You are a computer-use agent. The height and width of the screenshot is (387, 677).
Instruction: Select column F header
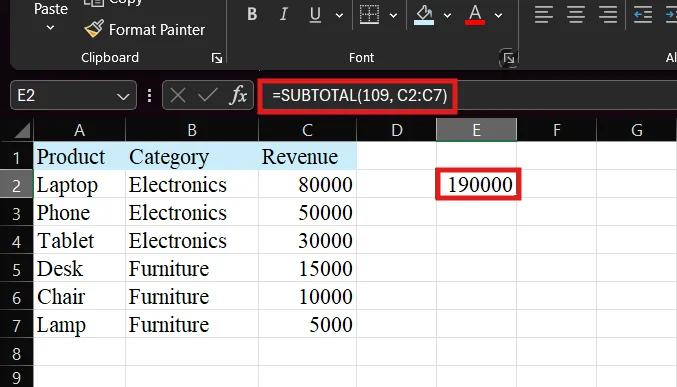tap(557, 130)
